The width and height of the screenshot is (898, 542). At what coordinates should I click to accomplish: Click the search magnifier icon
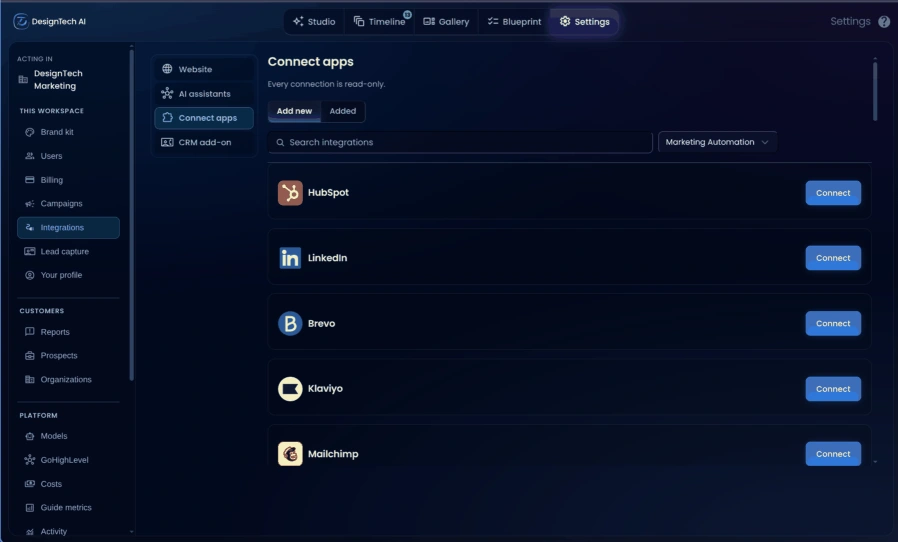pos(280,143)
